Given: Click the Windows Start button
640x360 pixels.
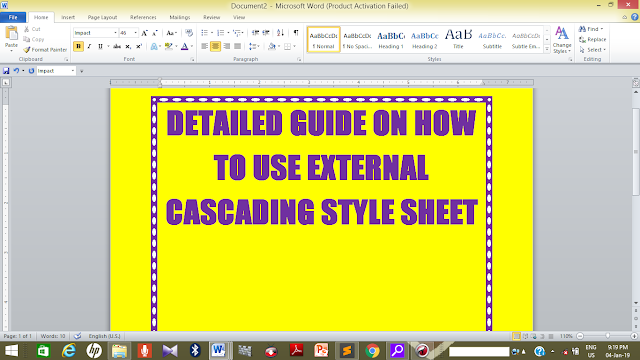Looking at the screenshot, I should point(11,351).
